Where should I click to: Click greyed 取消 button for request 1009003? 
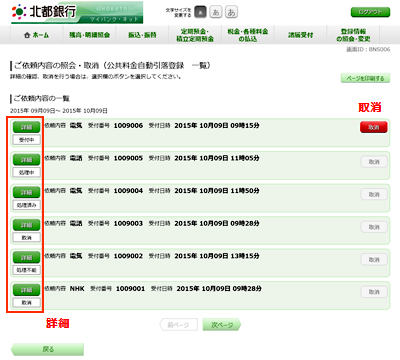click(374, 227)
